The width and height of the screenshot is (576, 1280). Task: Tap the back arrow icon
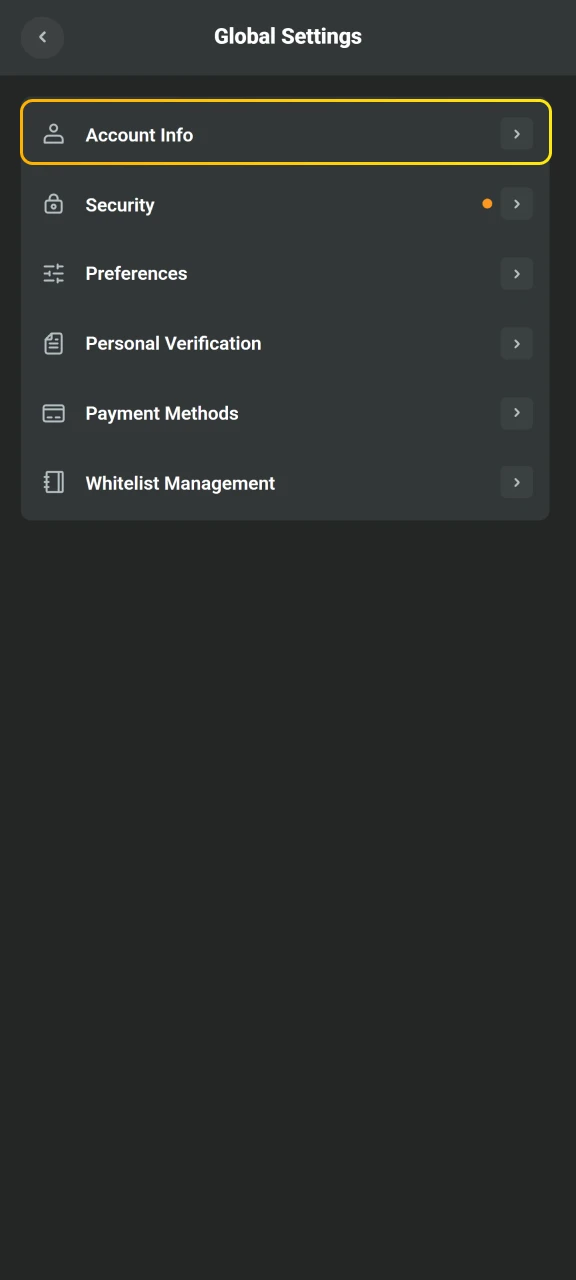[x=42, y=37]
